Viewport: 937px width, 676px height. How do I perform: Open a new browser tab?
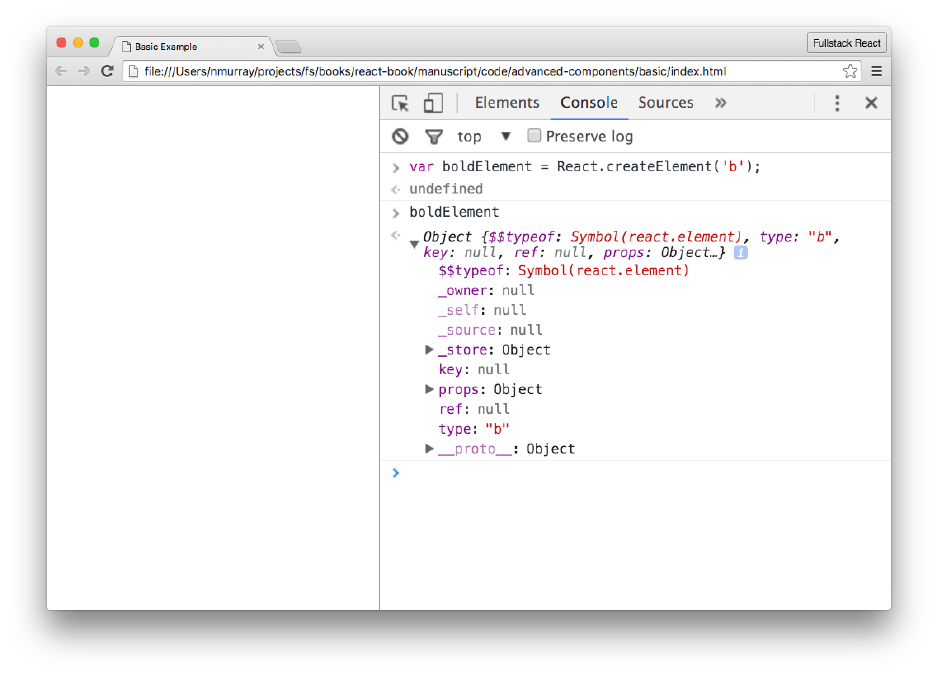coord(289,47)
